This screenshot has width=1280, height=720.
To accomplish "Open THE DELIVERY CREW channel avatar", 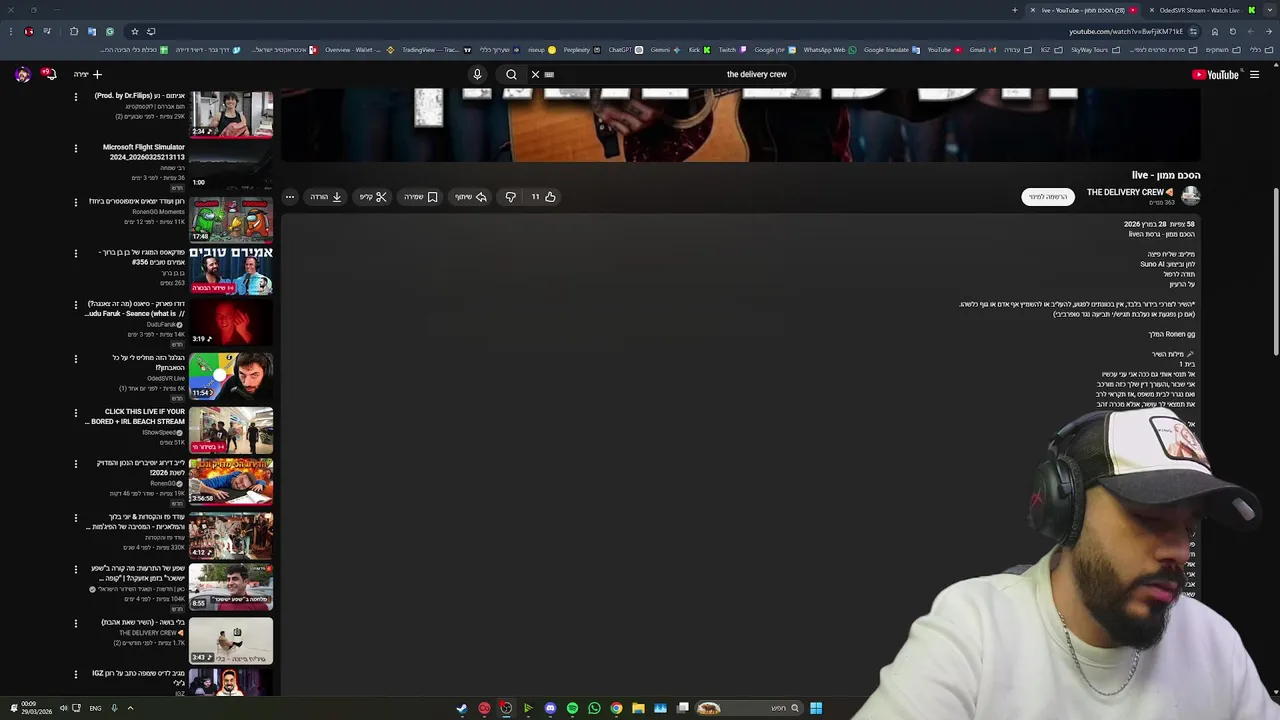I will click(1190, 196).
